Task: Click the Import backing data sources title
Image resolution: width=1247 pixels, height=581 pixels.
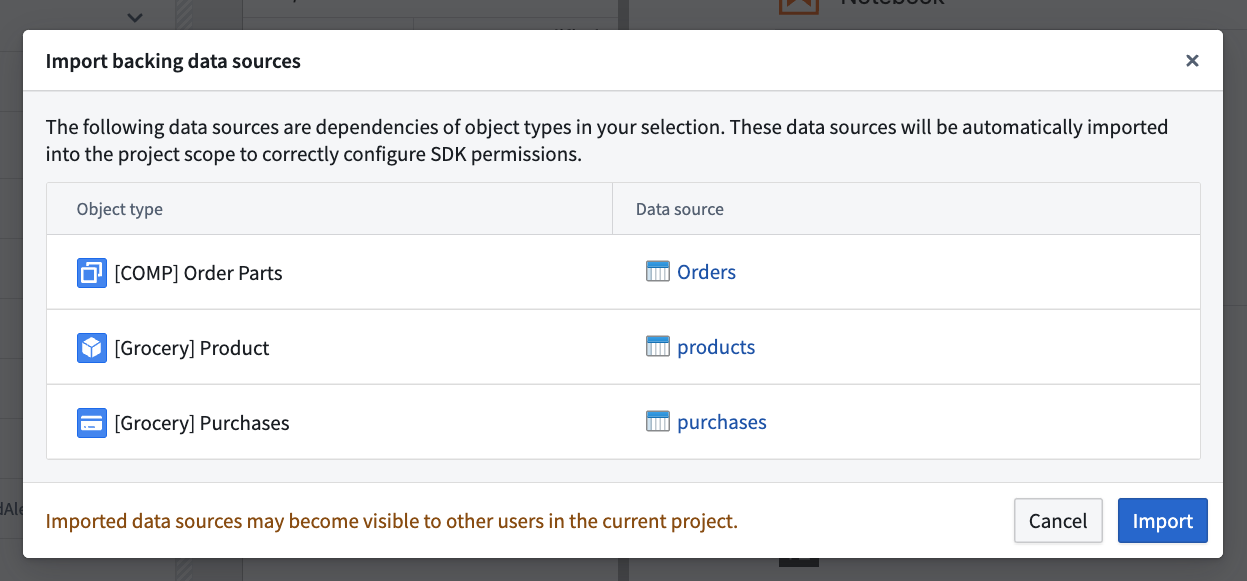Action: (x=173, y=61)
